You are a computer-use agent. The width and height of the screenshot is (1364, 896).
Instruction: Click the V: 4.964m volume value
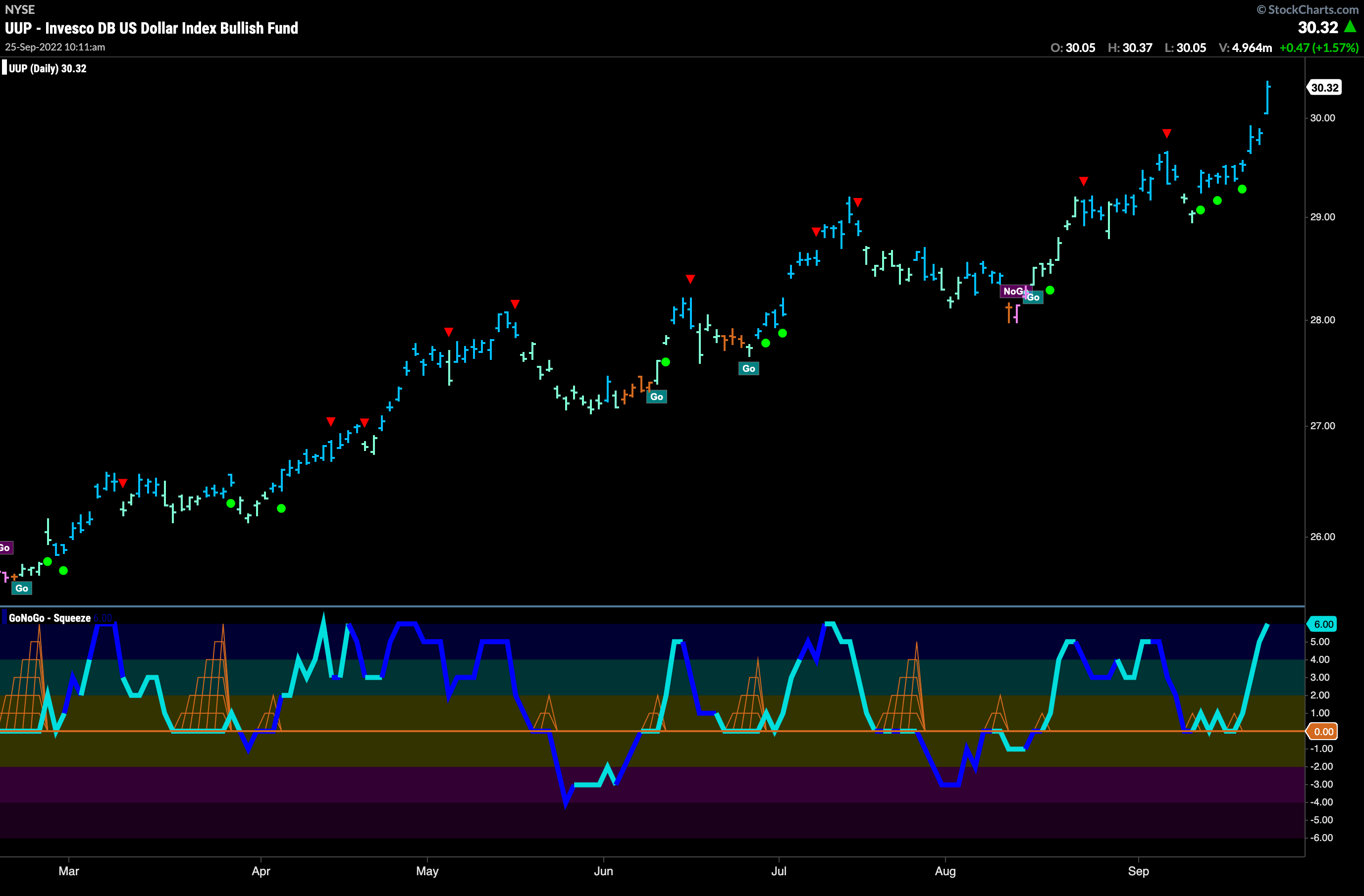coord(1245,48)
